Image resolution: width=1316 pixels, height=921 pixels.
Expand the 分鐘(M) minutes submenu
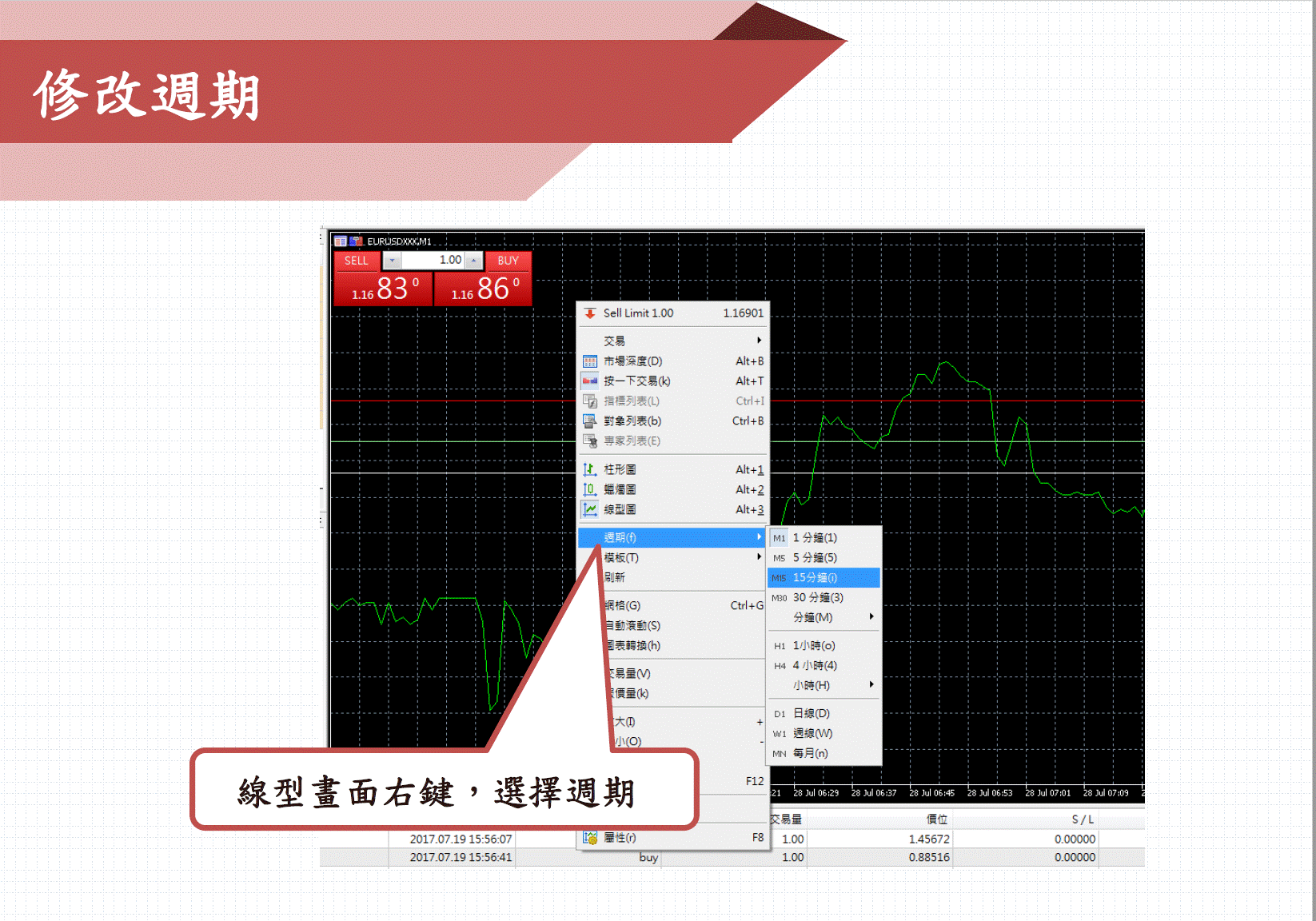(823, 617)
